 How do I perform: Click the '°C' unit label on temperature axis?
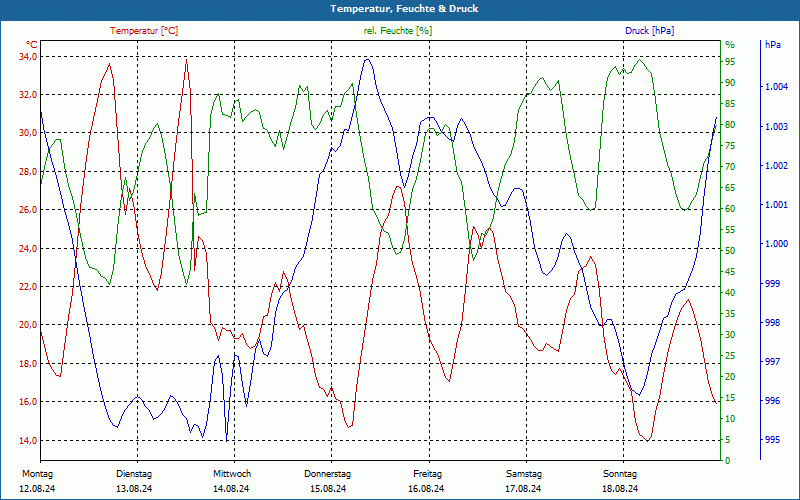pyautogui.click(x=32, y=44)
